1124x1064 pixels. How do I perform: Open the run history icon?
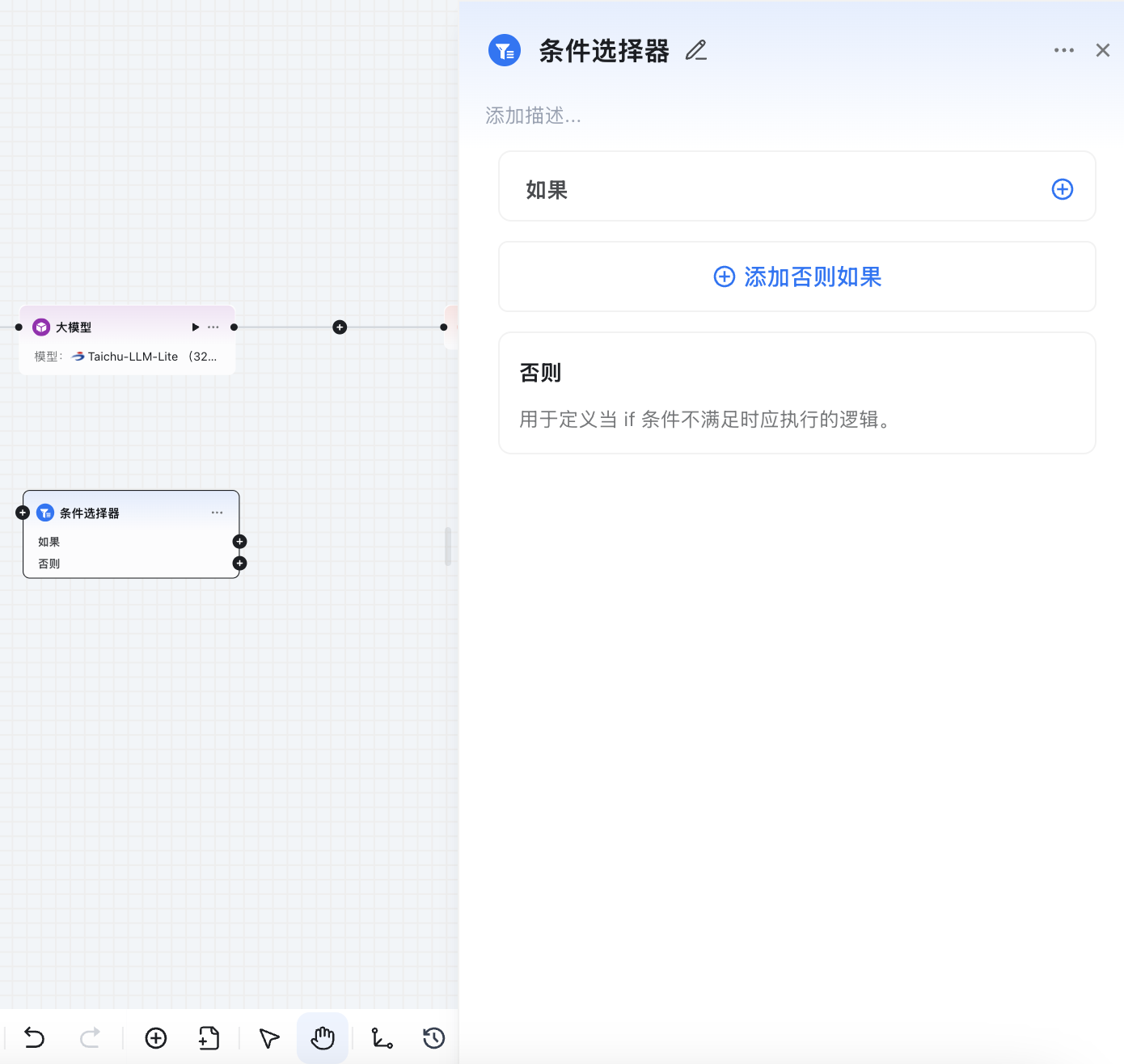coord(433,1038)
